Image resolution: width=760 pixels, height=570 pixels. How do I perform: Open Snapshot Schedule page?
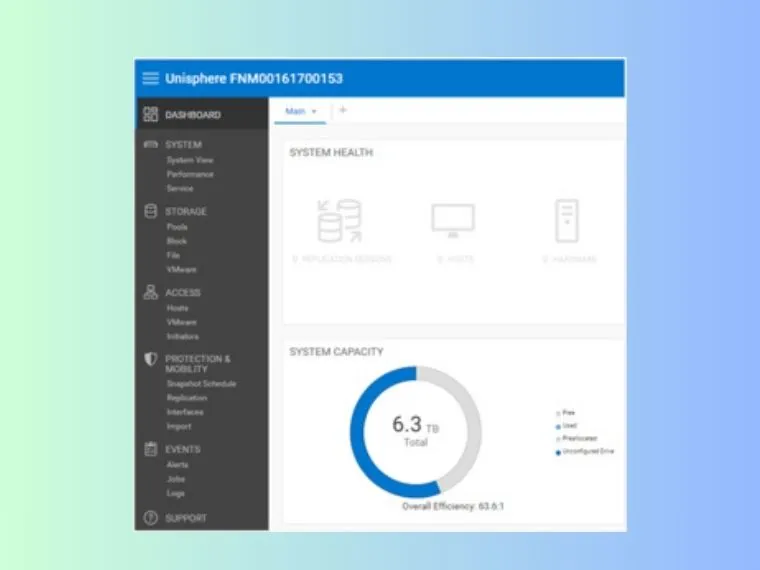(x=201, y=383)
